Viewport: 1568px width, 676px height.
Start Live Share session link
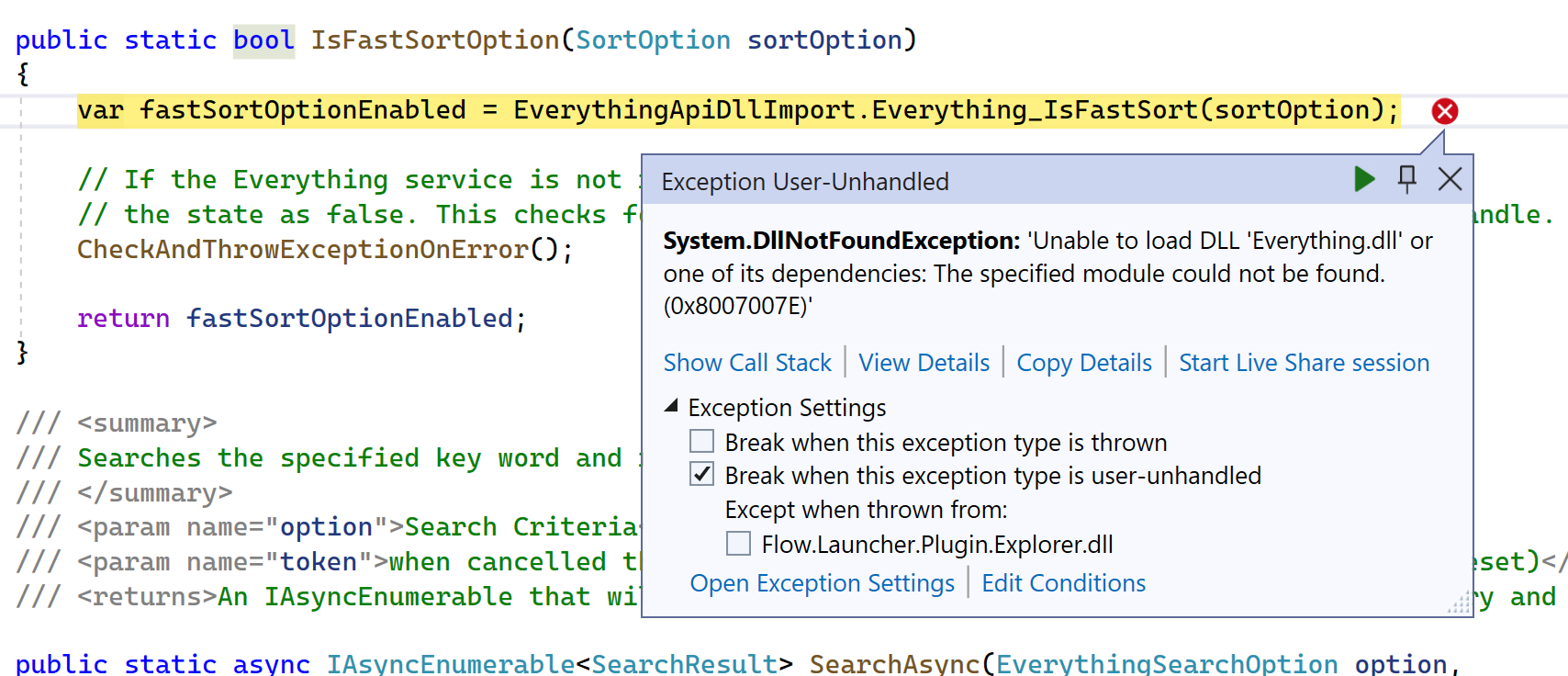[1305, 363]
